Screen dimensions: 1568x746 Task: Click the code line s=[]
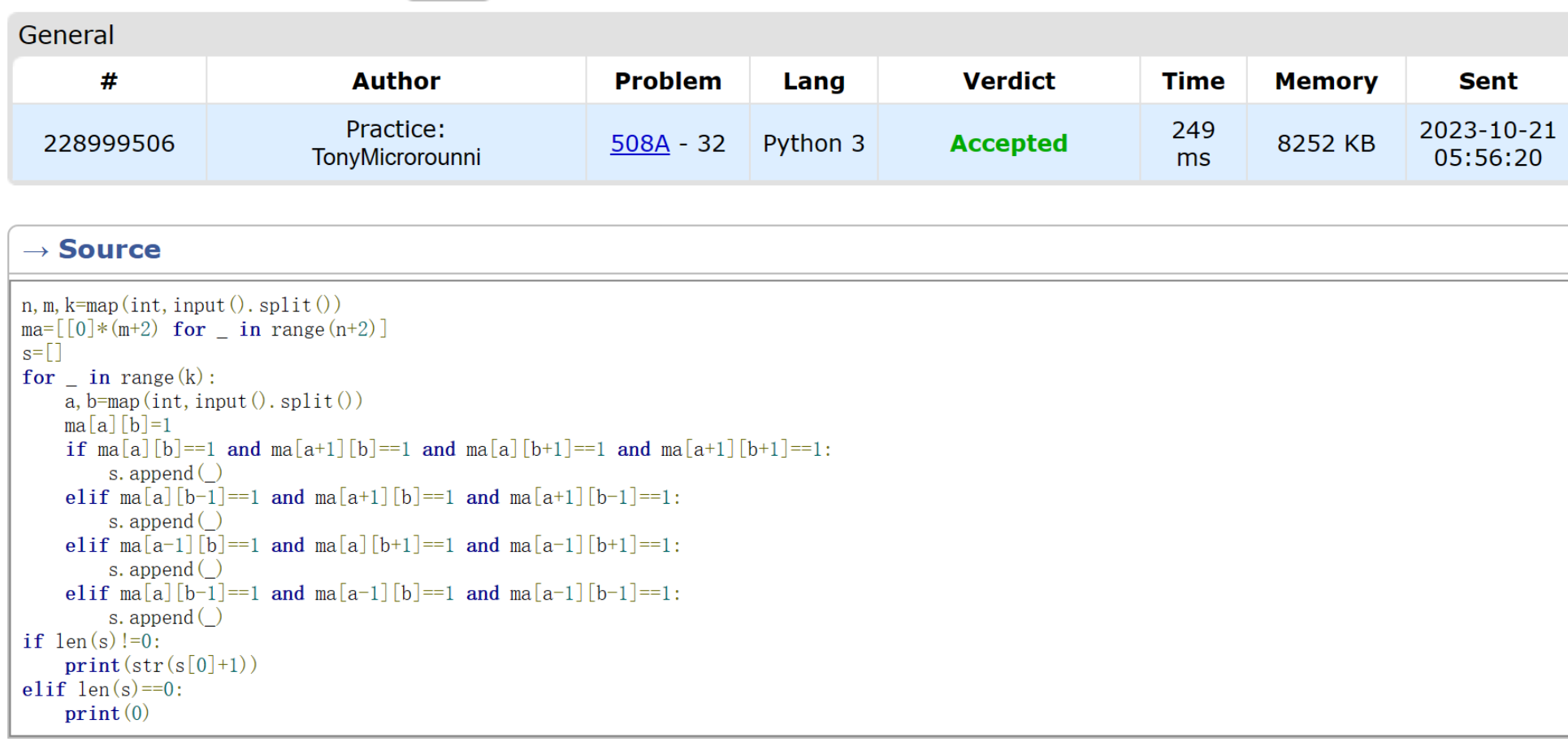(41, 353)
